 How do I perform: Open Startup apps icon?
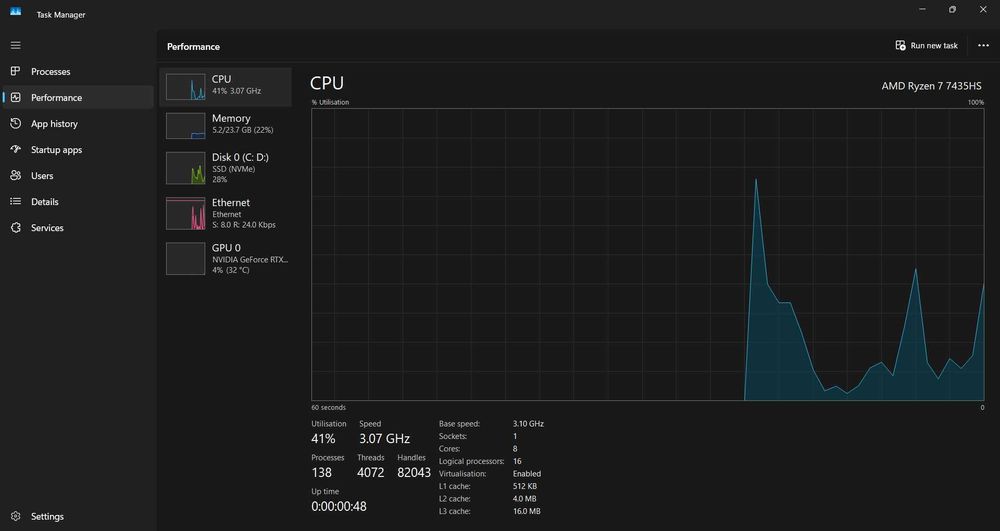tap(15, 149)
